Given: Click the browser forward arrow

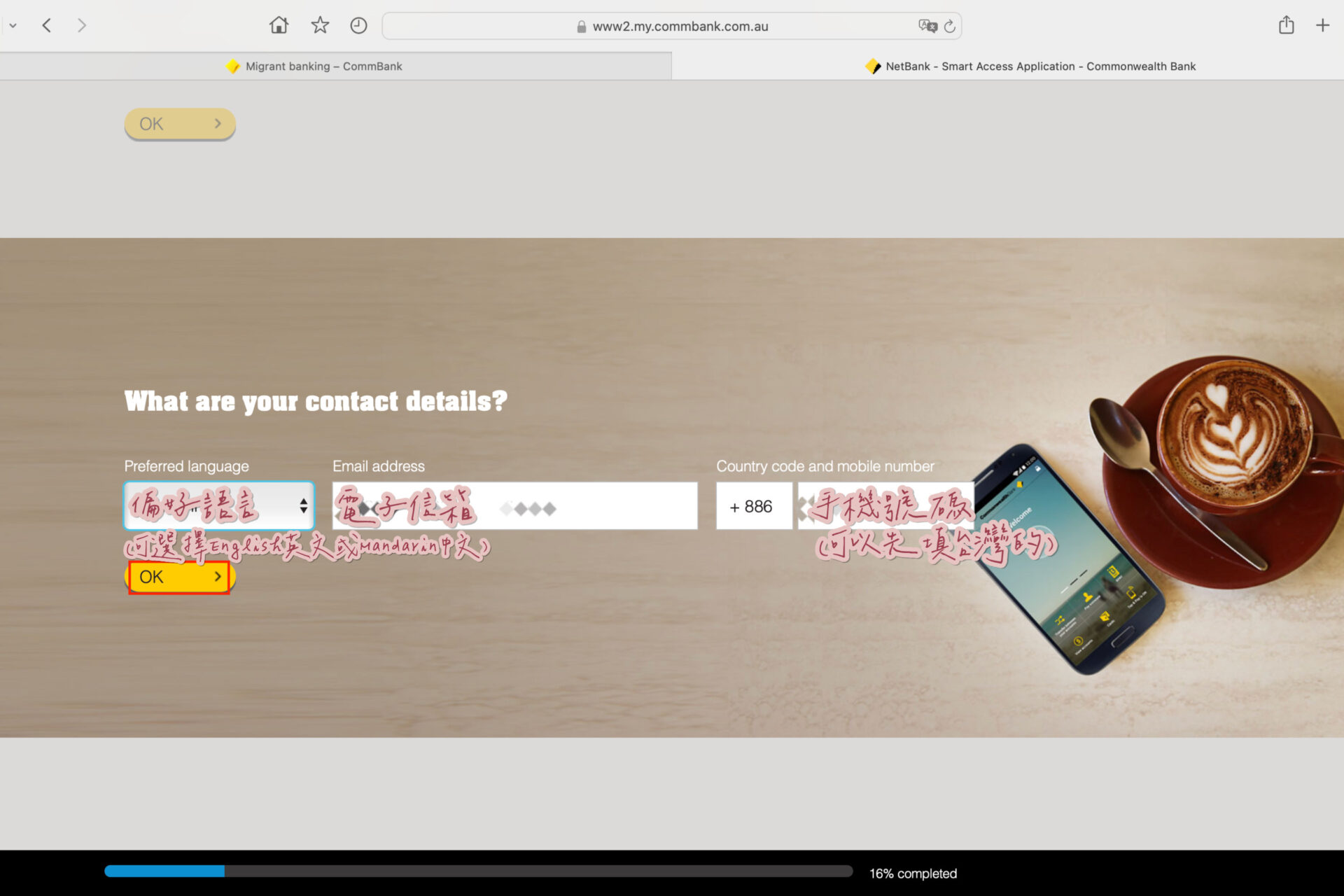Looking at the screenshot, I should point(82,26).
